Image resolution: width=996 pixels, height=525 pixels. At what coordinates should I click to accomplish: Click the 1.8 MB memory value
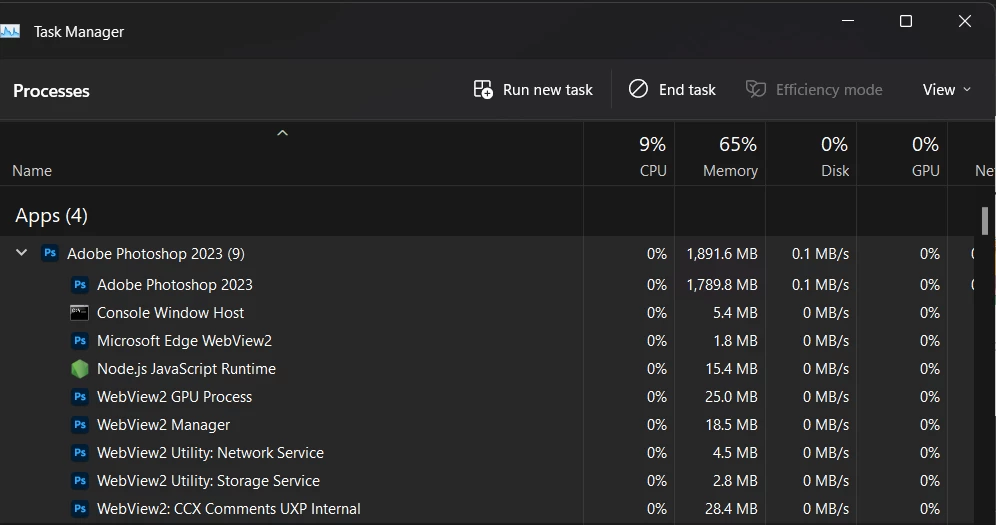[735, 341]
